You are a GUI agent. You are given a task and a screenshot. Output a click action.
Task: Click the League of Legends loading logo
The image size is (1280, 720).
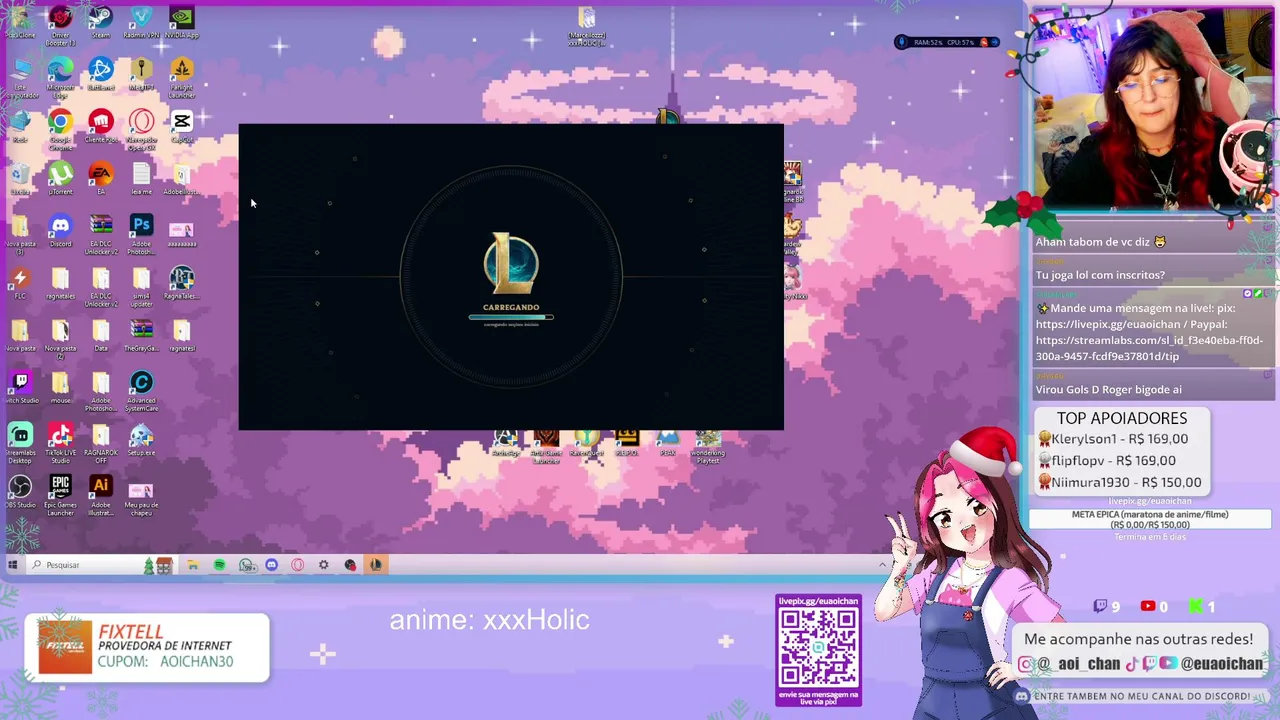point(511,264)
